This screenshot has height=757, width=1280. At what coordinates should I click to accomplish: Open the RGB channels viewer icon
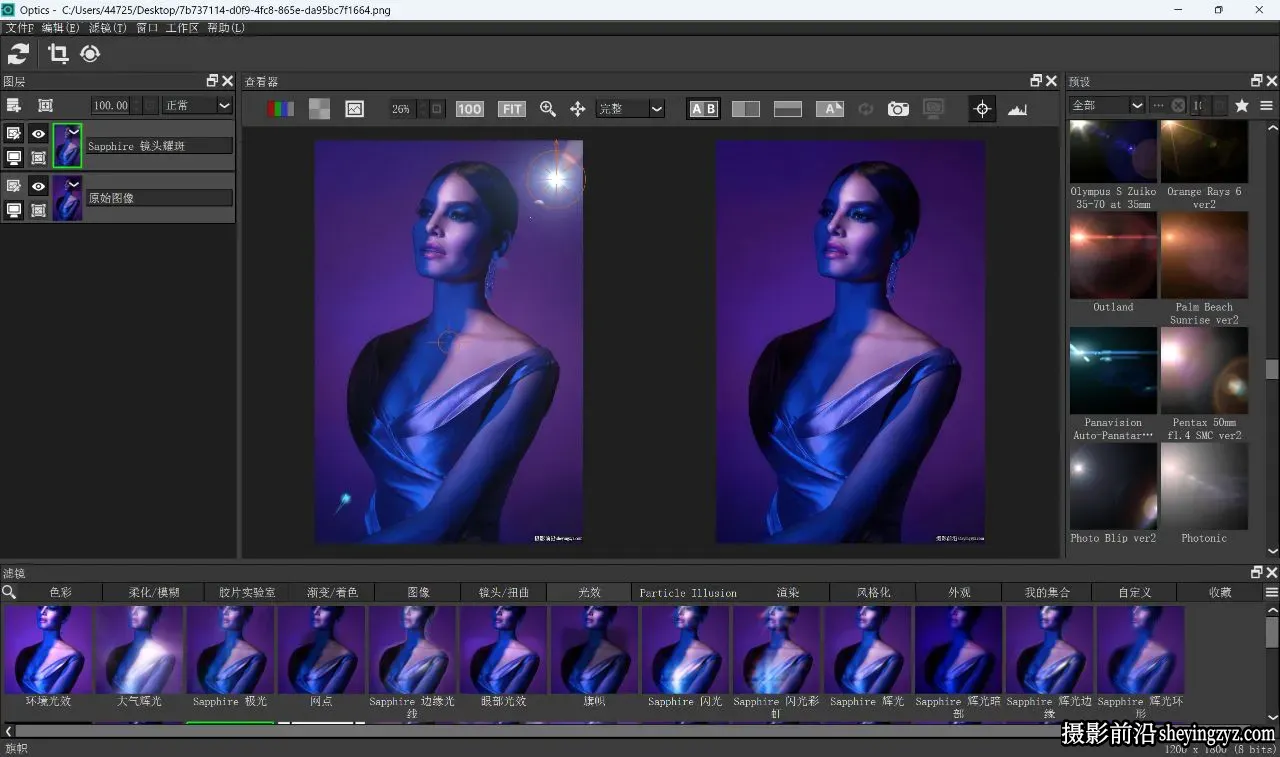(281, 109)
